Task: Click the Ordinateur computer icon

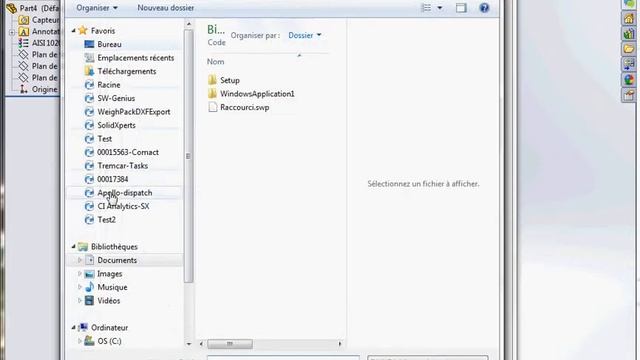Action: click(83, 327)
